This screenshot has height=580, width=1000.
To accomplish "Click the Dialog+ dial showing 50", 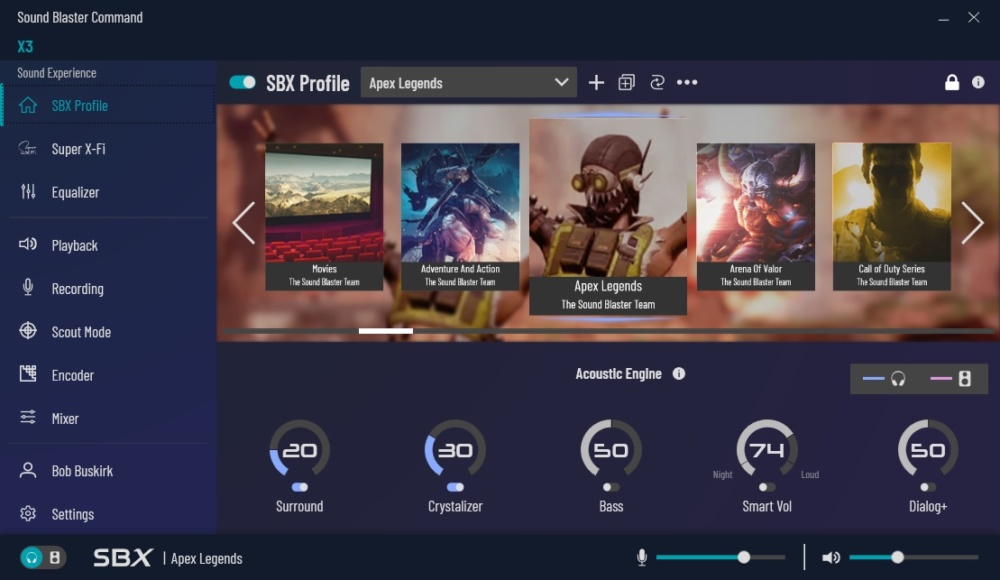I will [x=928, y=449].
